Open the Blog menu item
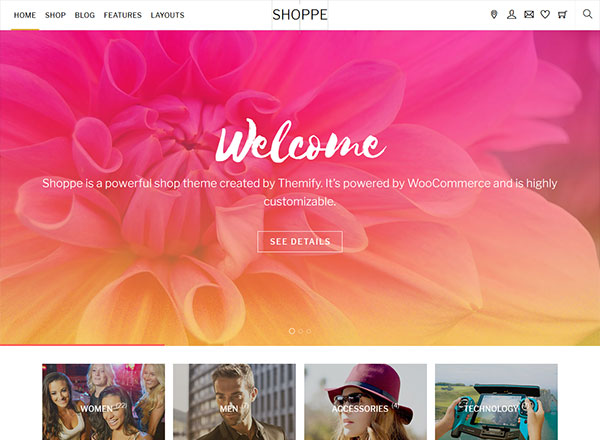The image size is (600, 440). click(85, 15)
